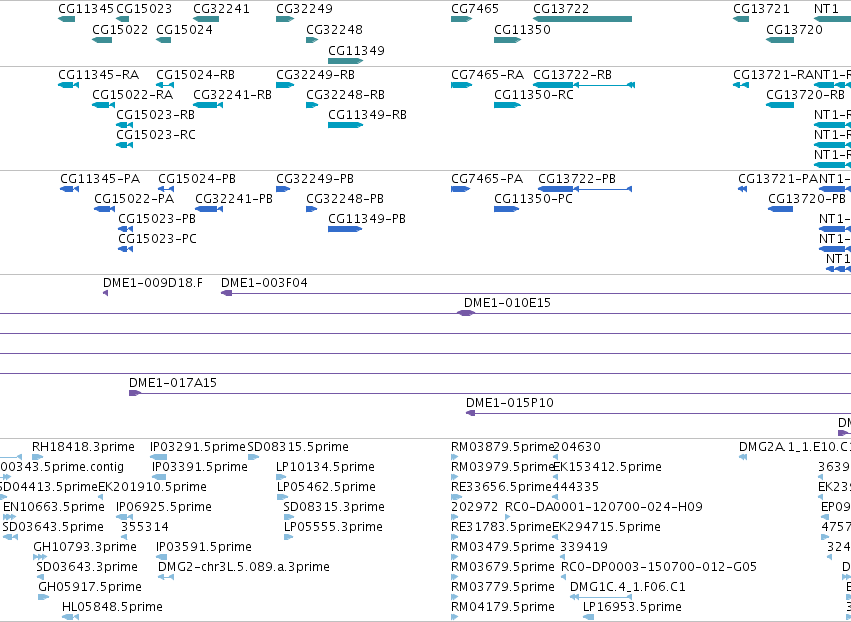Open protein CG7465-PA

(x=487, y=179)
